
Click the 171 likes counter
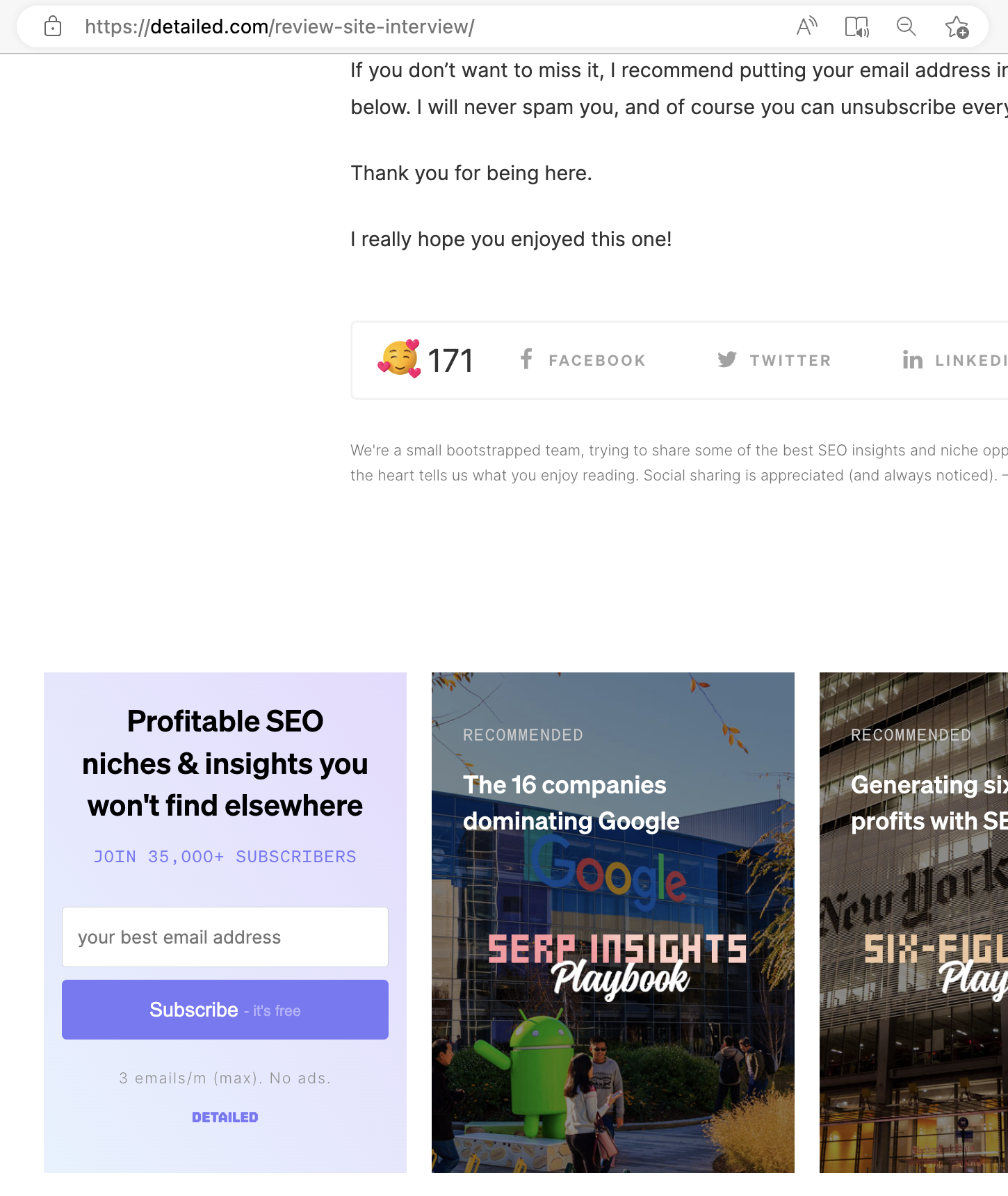[x=450, y=361]
